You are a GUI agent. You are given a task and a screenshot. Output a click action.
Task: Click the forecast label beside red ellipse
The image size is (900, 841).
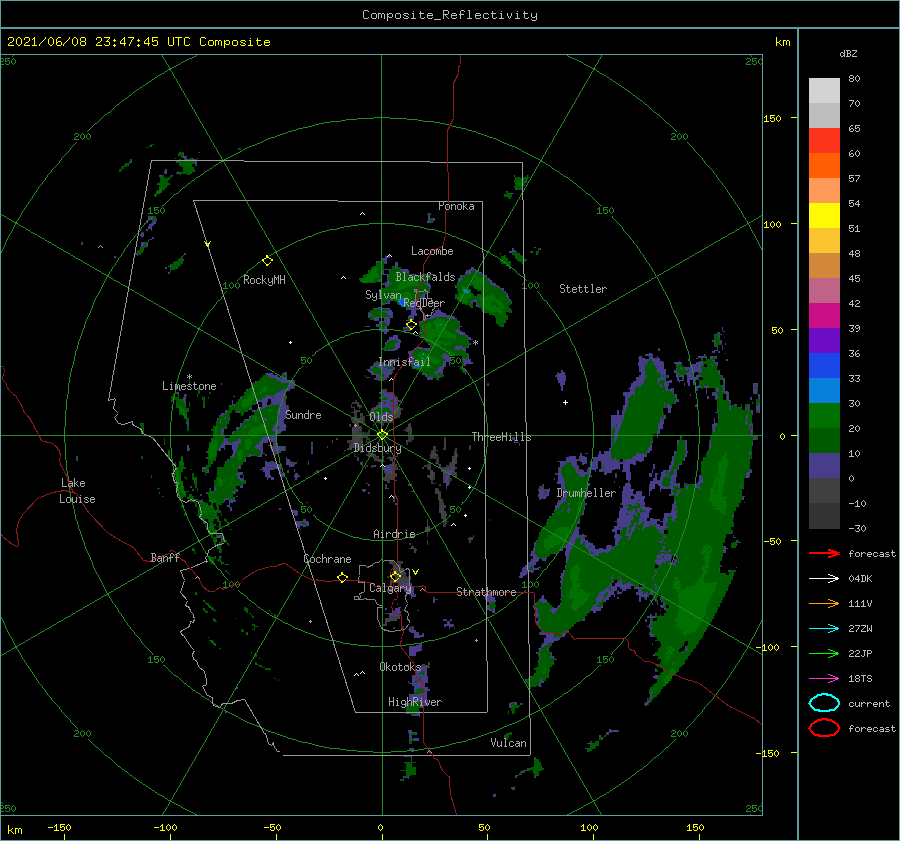click(872, 728)
